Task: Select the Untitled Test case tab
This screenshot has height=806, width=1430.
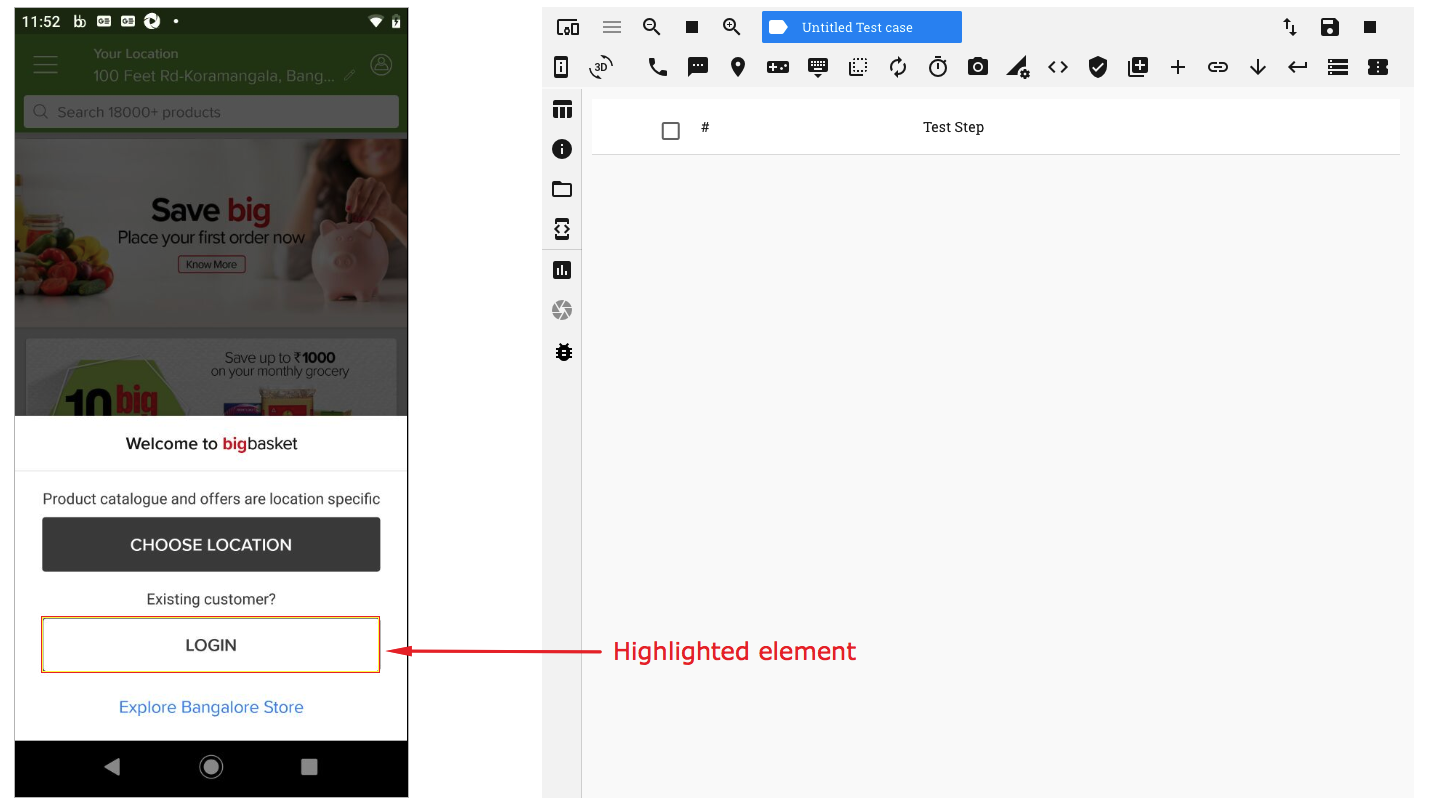Action: (x=862, y=28)
